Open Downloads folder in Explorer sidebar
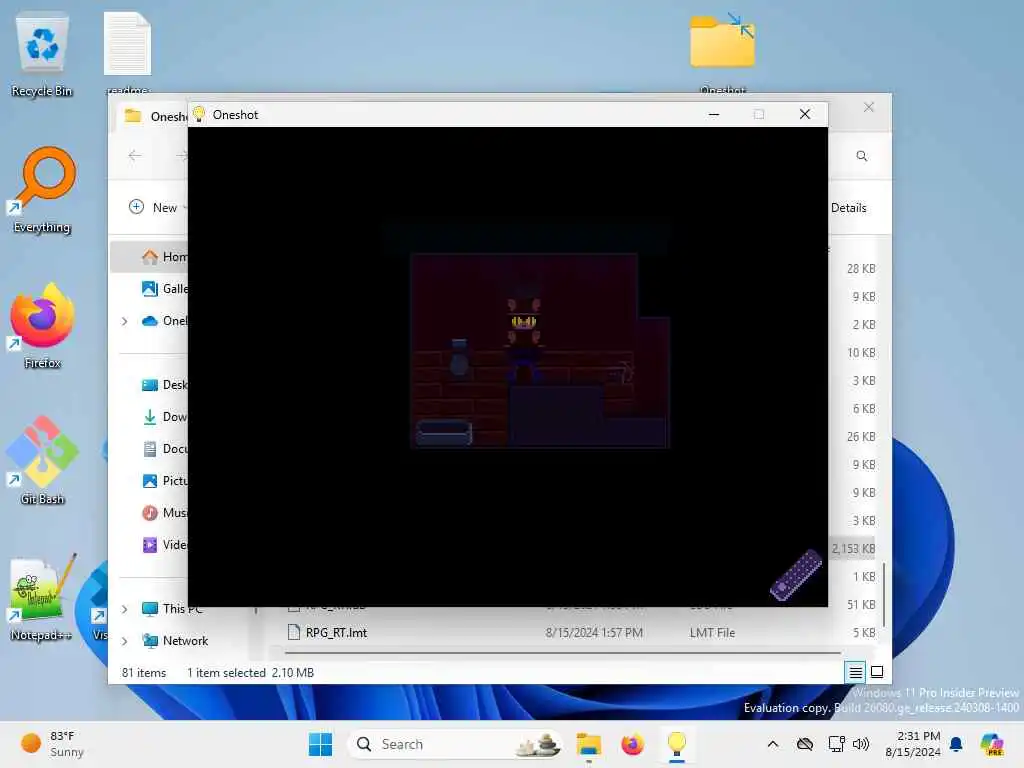 (163, 417)
